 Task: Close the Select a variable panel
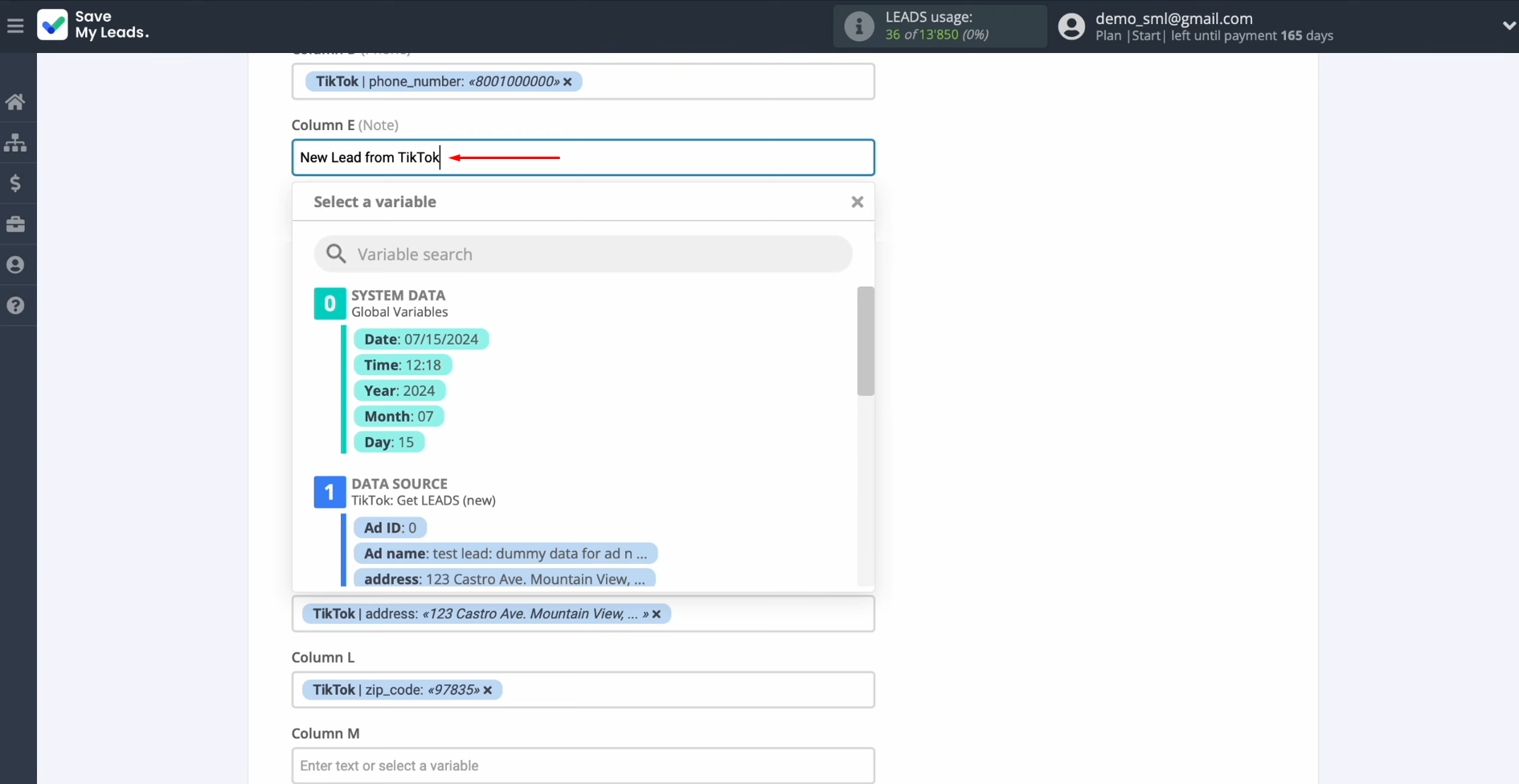click(858, 202)
